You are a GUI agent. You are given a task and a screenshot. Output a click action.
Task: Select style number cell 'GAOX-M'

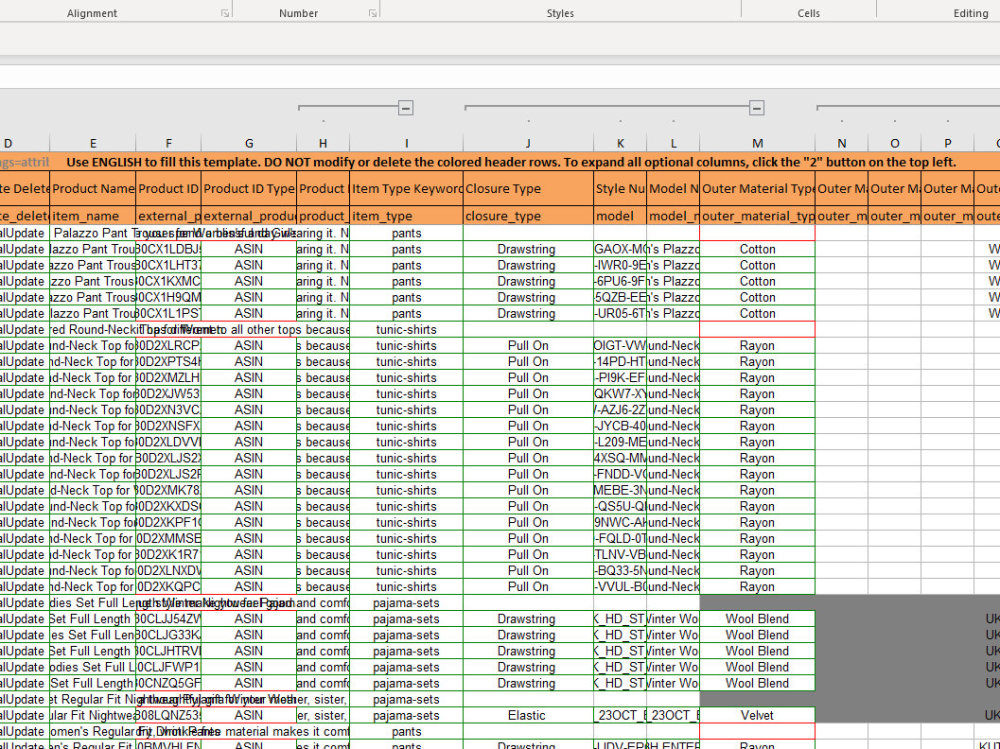point(620,249)
